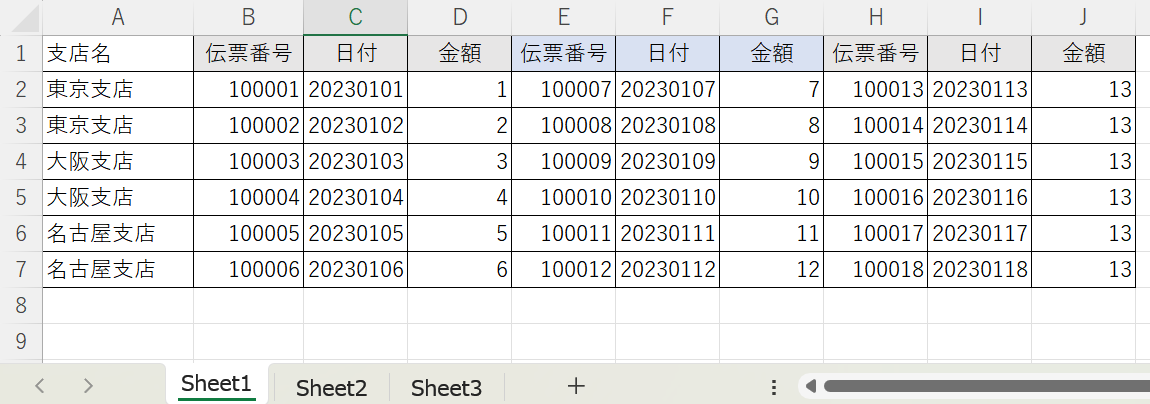Click 東京支店 cell in row 2
Viewport: 1150px width, 404px height.
(118, 89)
